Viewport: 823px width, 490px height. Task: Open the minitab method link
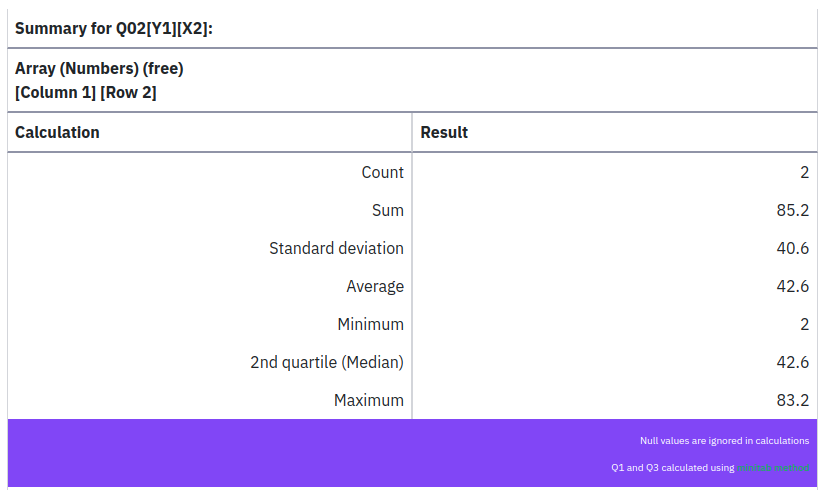click(773, 467)
